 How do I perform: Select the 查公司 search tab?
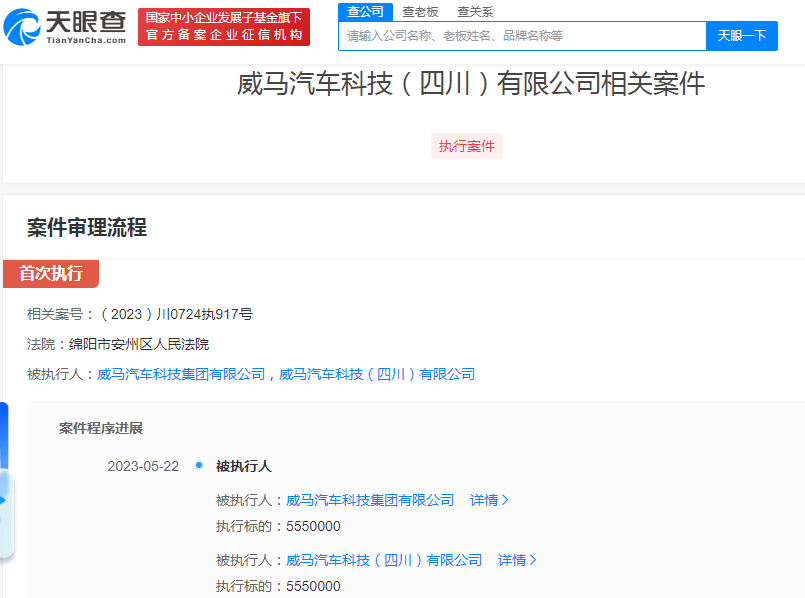click(366, 11)
